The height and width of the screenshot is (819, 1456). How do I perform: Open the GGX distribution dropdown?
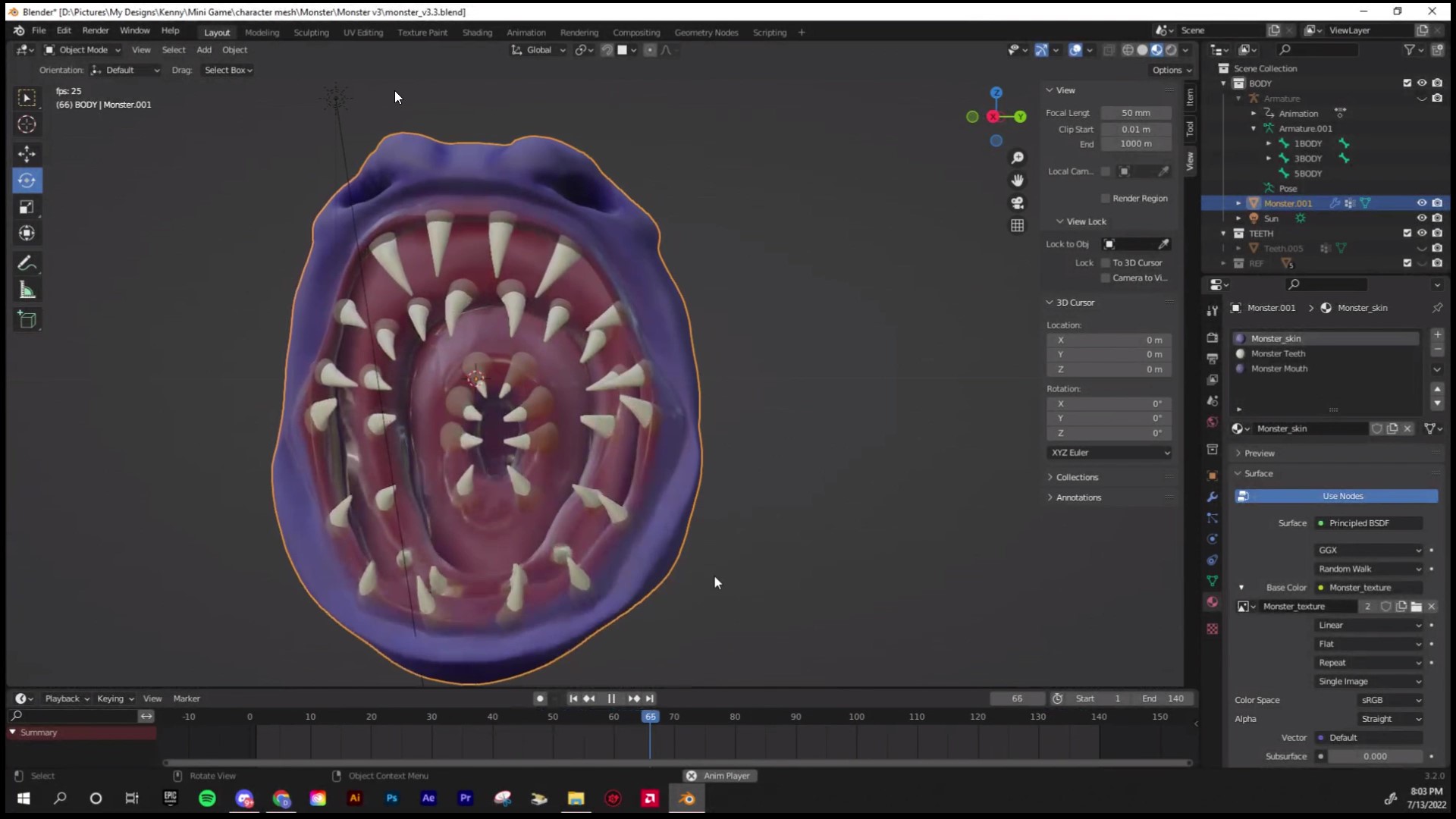[x=1370, y=551]
